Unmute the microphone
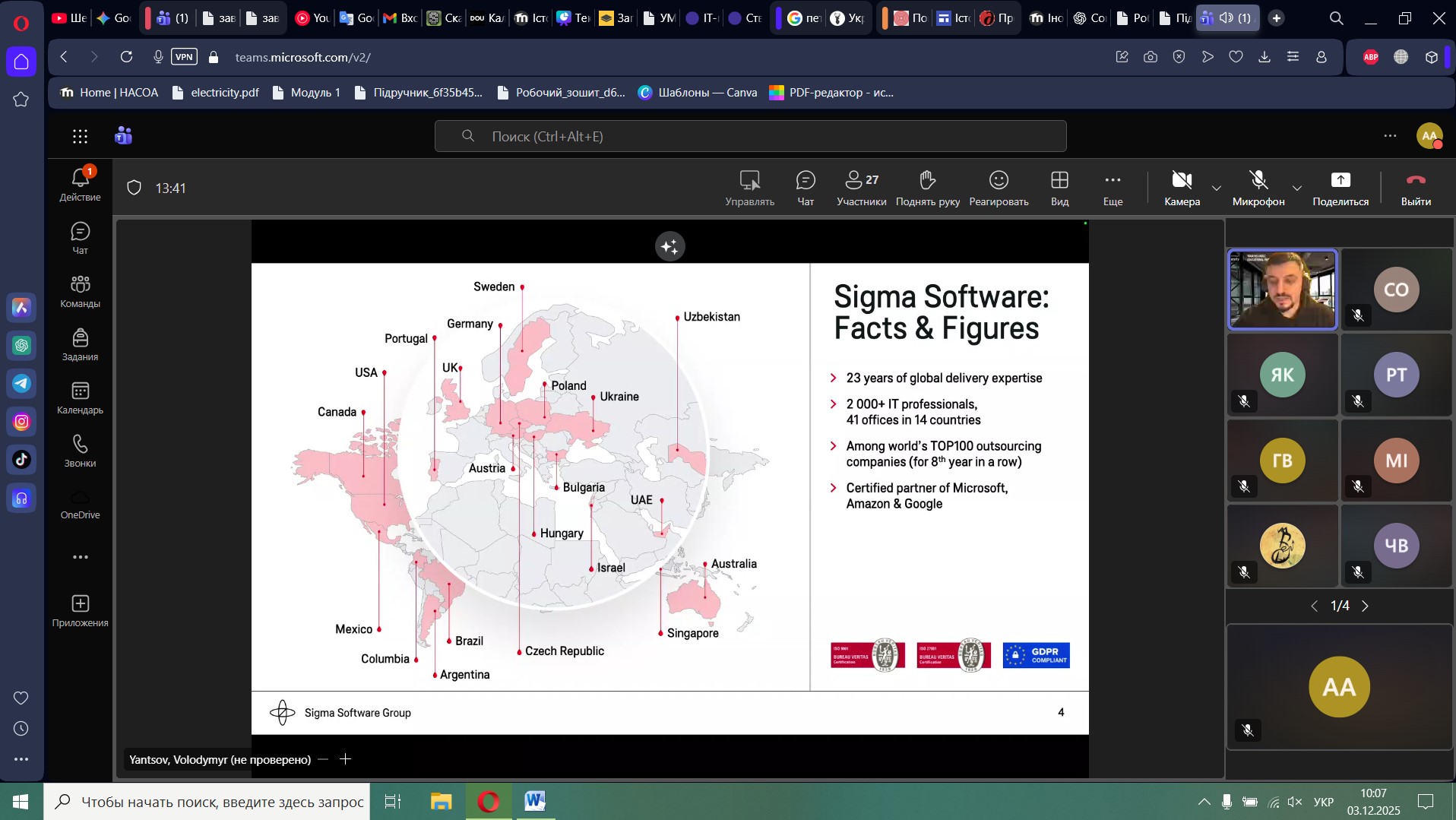This screenshot has height=820, width=1456. click(1258, 187)
